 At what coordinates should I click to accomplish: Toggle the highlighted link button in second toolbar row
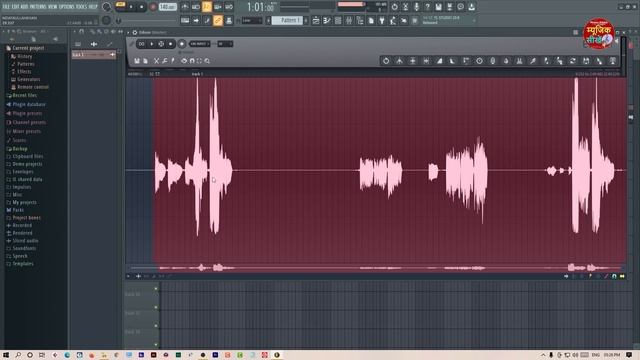[218, 20]
